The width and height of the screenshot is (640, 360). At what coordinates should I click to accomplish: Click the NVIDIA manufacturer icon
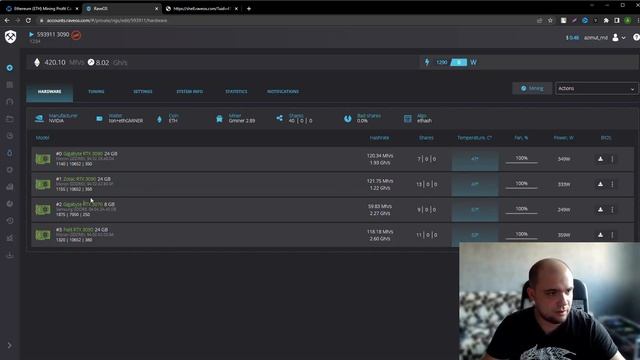coord(40,118)
